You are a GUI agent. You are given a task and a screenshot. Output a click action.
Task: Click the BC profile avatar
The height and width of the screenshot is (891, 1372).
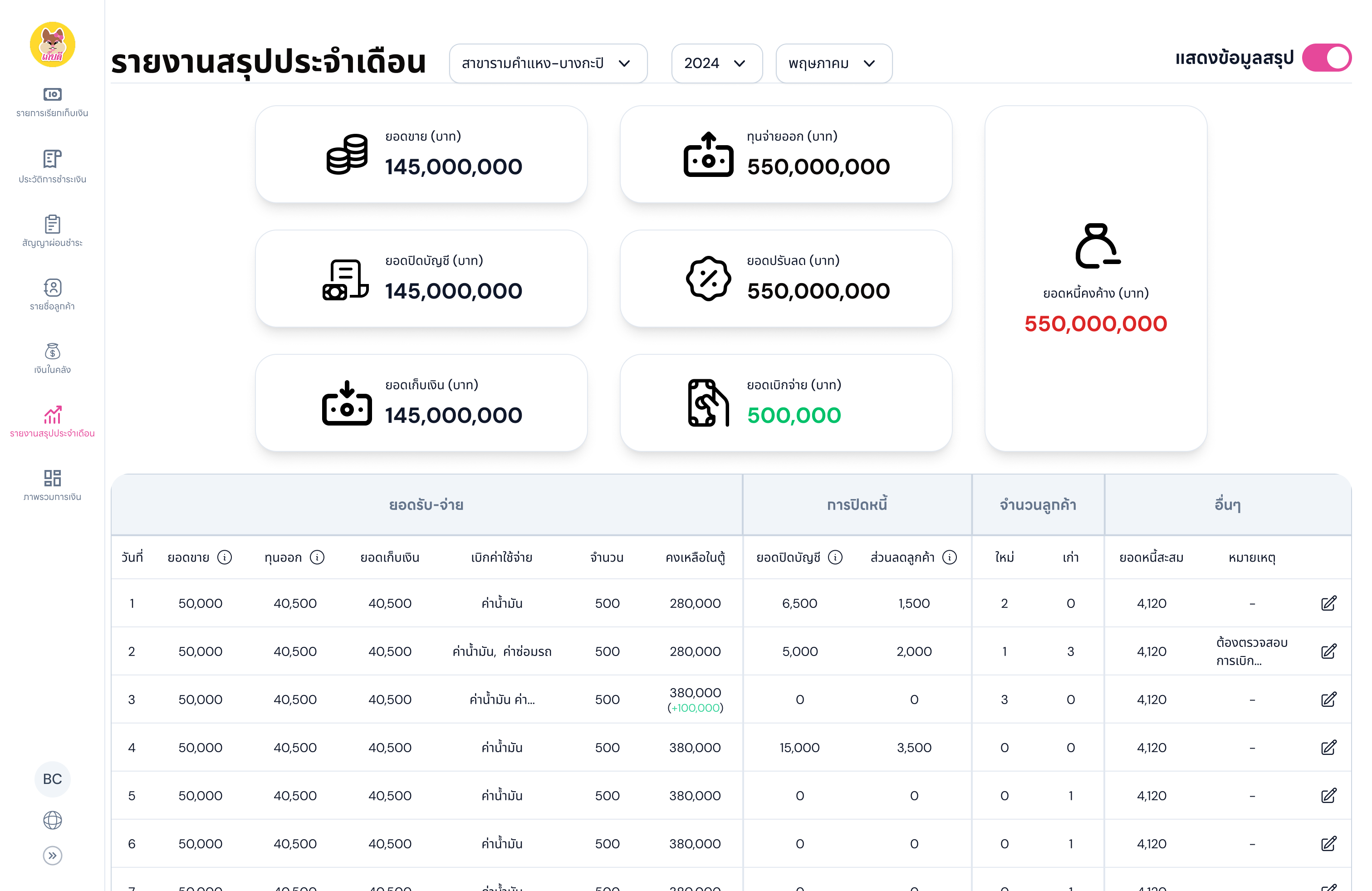(x=53, y=779)
